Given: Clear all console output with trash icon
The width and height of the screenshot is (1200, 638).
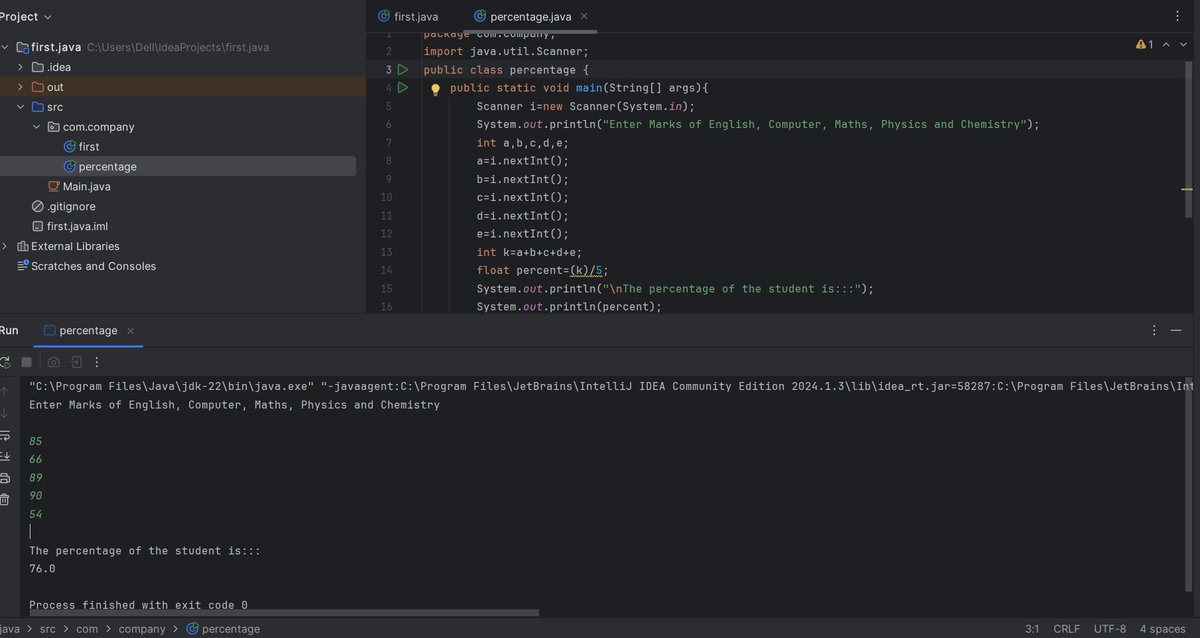Looking at the screenshot, I should pos(5,500).
